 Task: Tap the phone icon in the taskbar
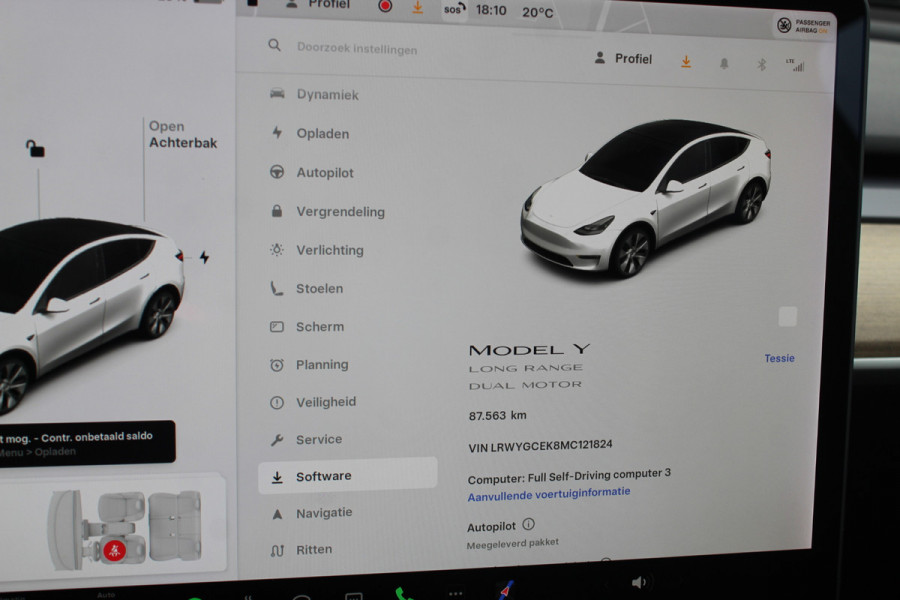[404, 591]
